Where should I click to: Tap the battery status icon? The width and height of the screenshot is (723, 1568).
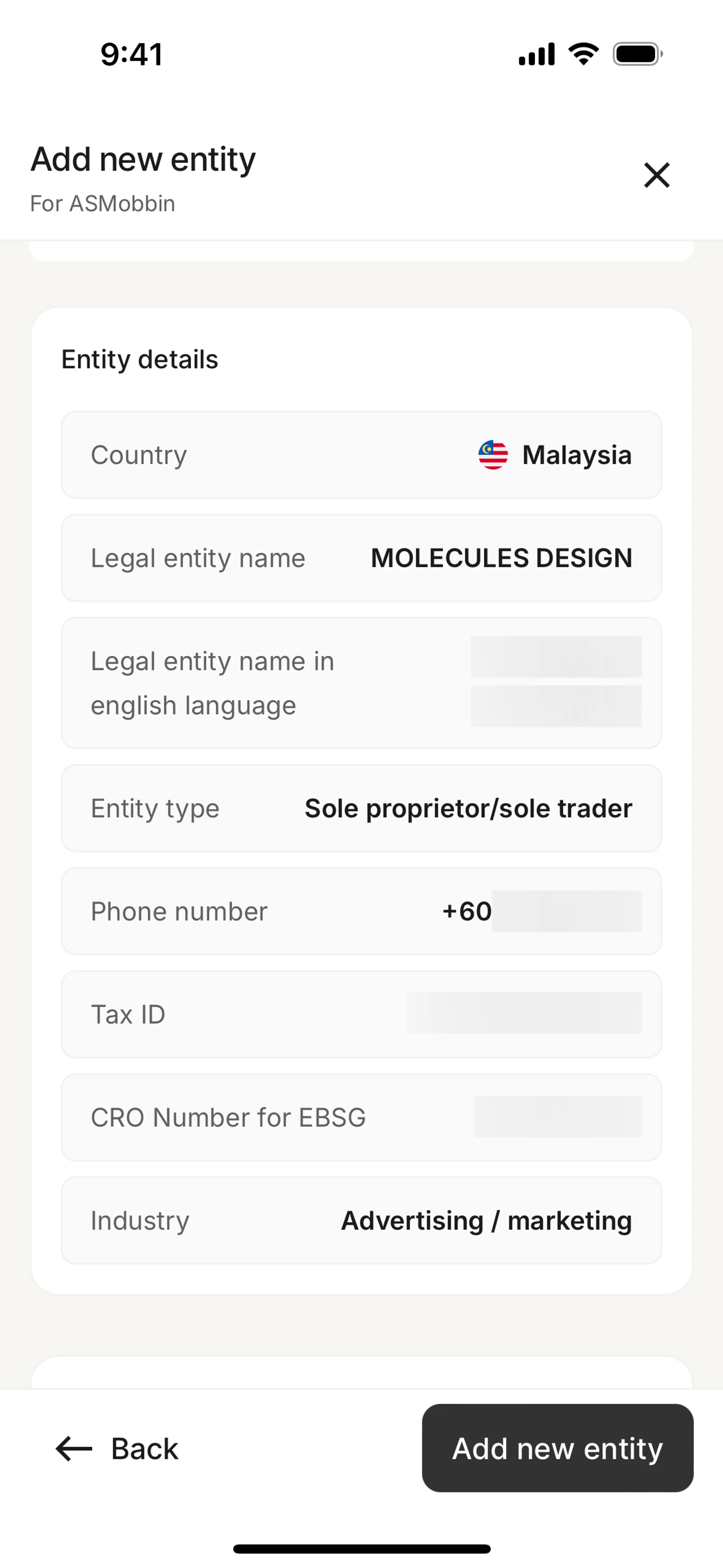(638, 54)
